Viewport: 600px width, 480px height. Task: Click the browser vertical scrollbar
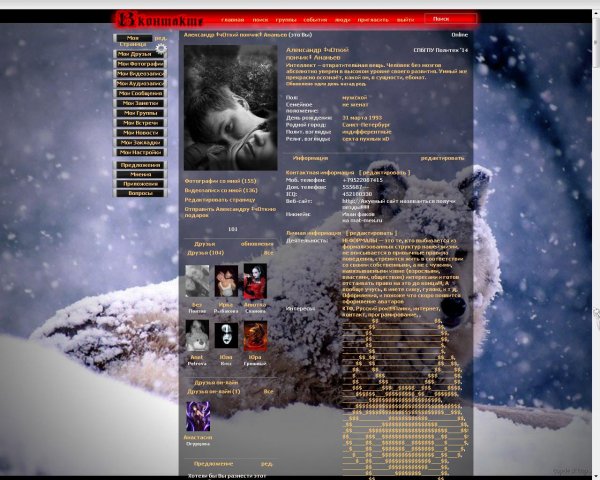coord(596,245)
